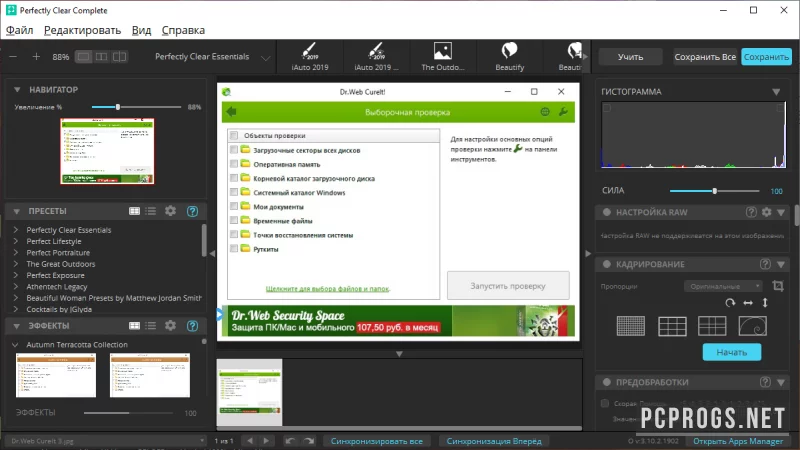Open the Perfectly Clear Essentials preset dropdown

pos(213,57)
